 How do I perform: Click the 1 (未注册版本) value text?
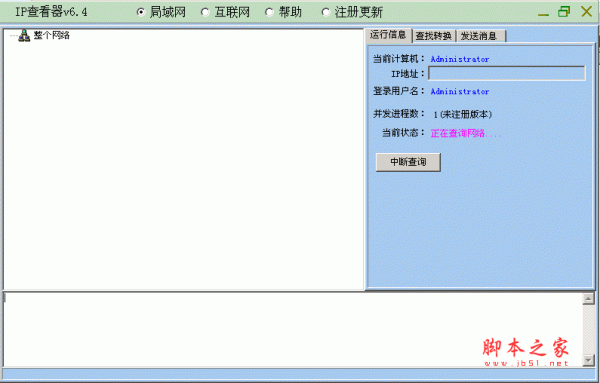(x=463, y=114)
